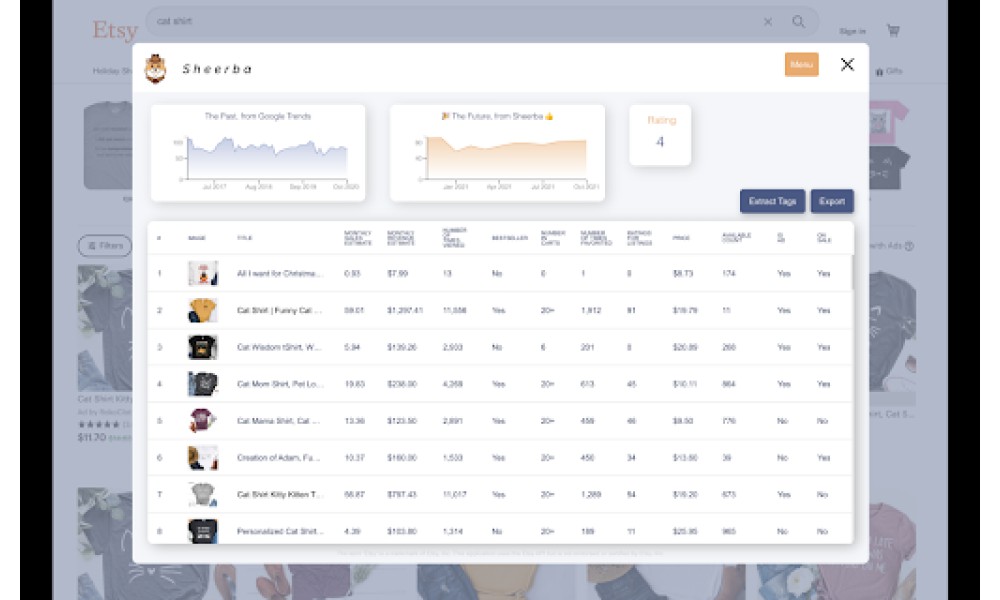
Task: Select title "Cat Shirt | Funny Cat ..."
Action: point(279,311)
